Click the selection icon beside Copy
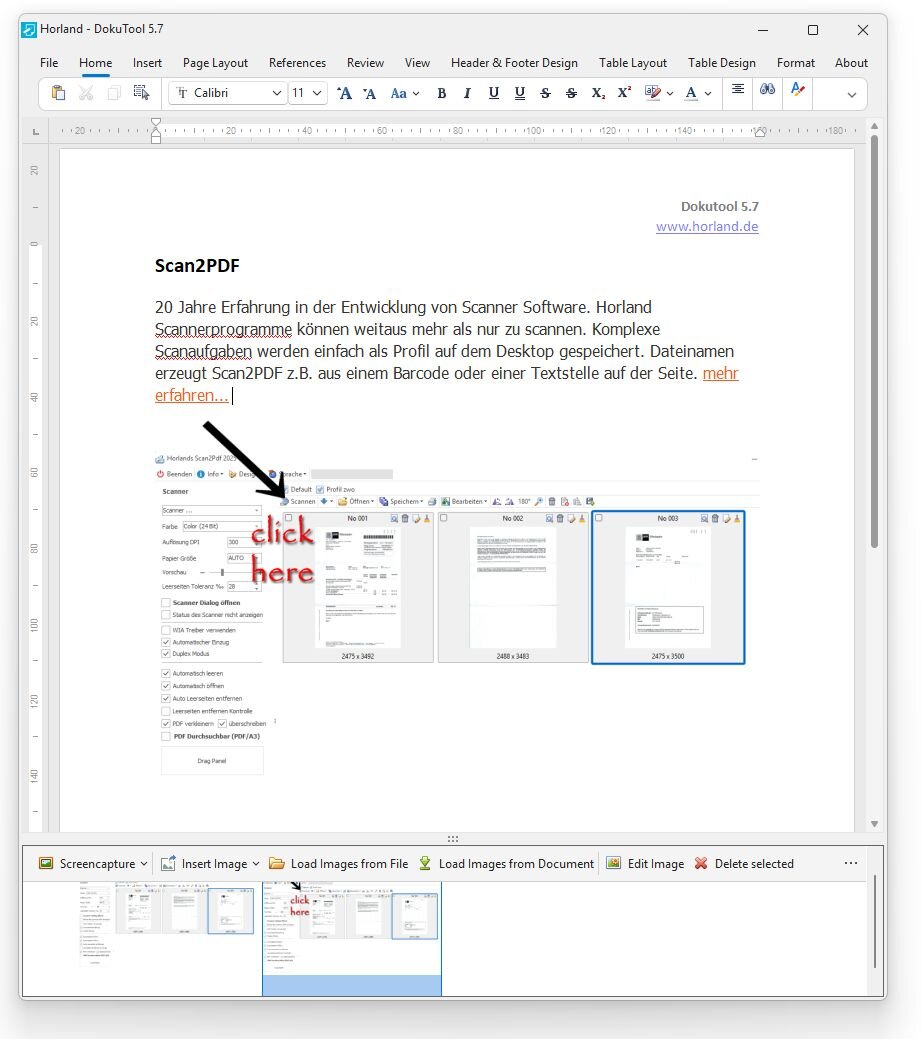Screen dimensions: 921x1039 [x=141, y=93]
